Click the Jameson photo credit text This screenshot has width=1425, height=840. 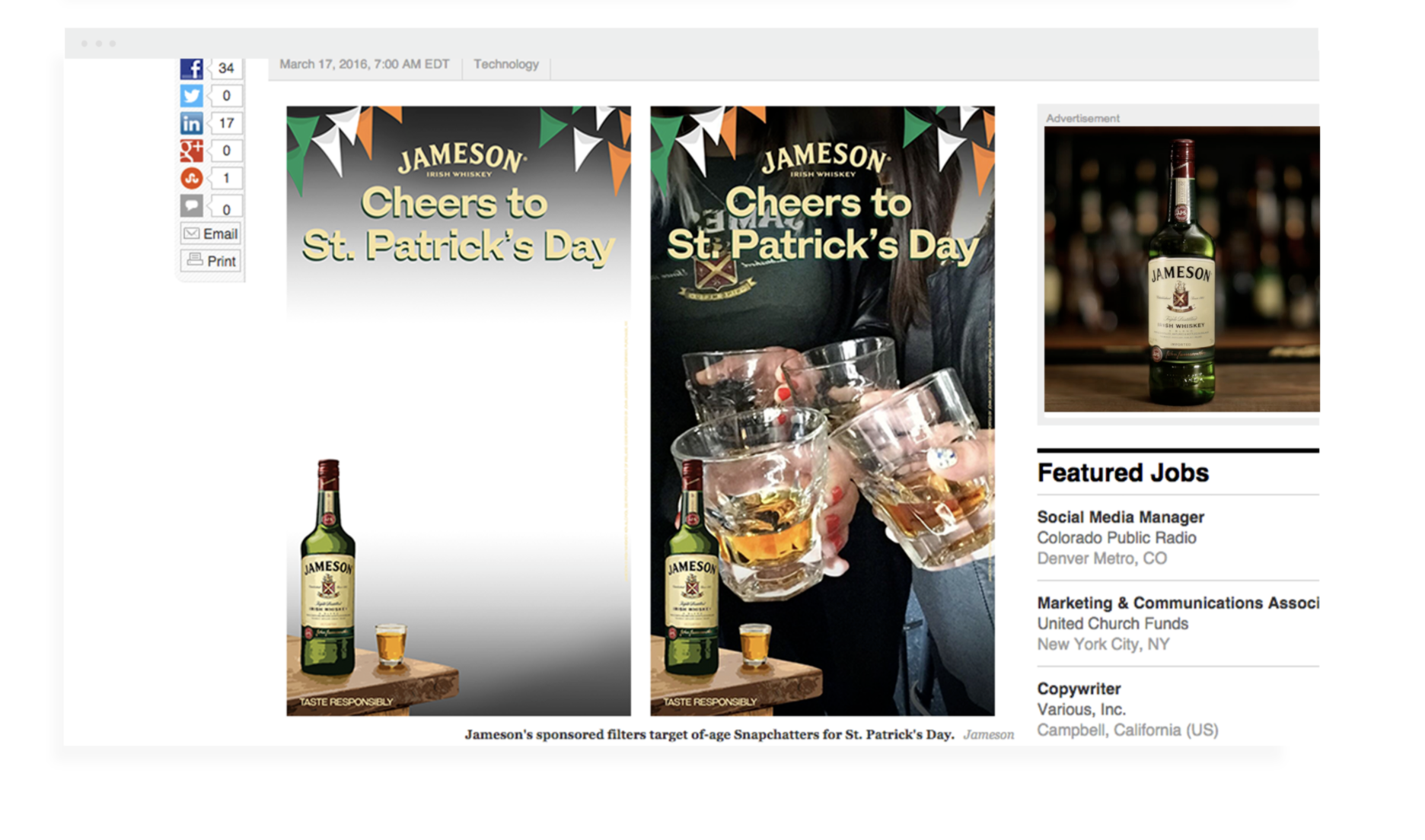click(x=988, y=735)
